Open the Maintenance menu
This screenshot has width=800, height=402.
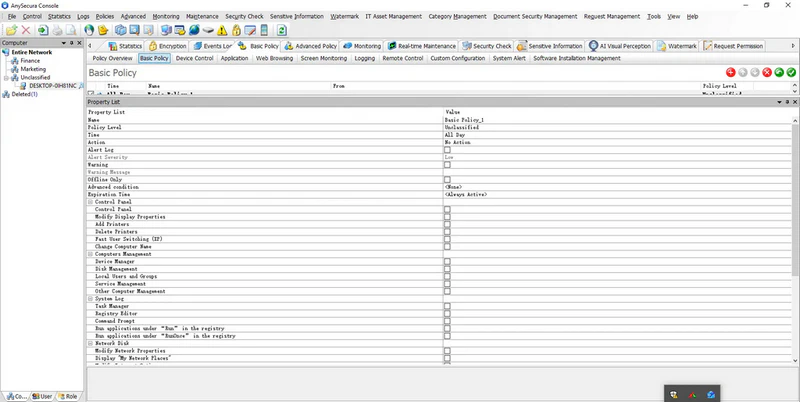coord(202,16)
